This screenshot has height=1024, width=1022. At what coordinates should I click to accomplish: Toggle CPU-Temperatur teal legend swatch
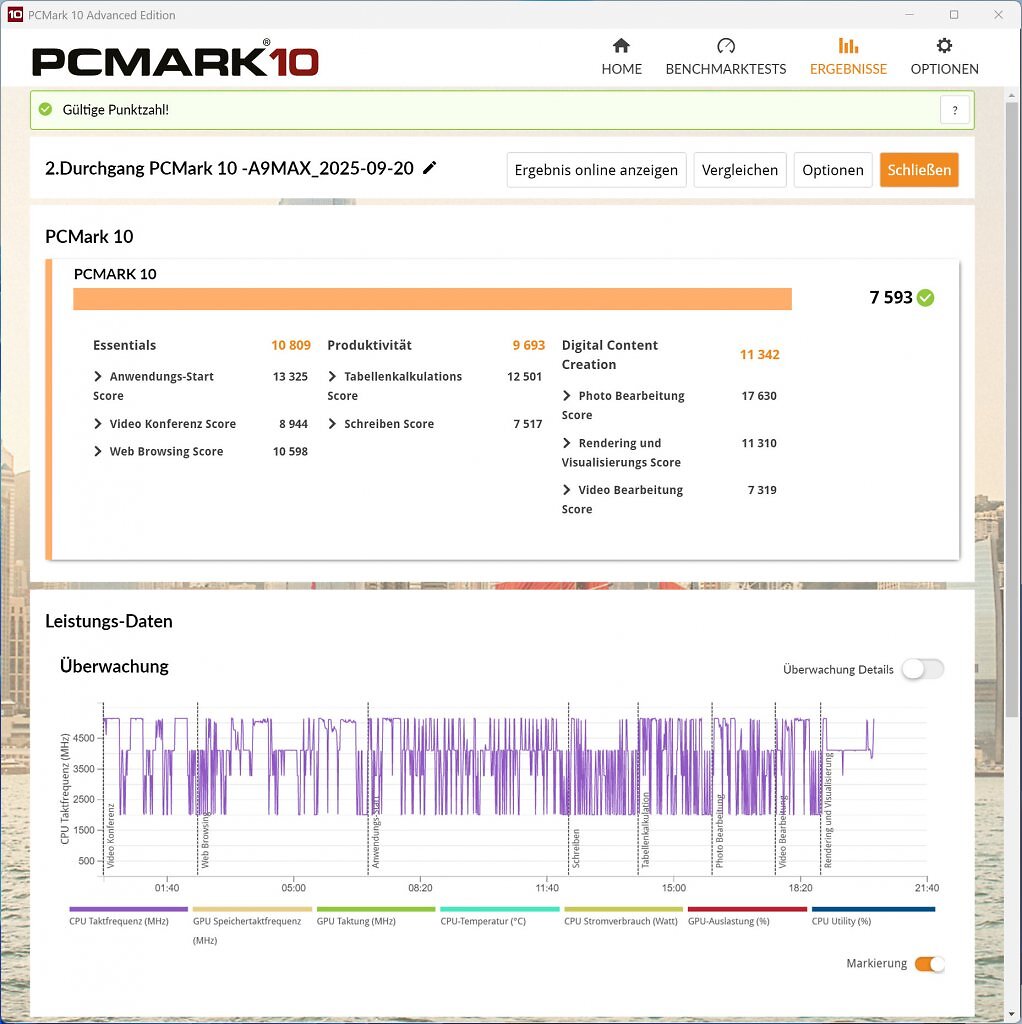click(500, 909)
